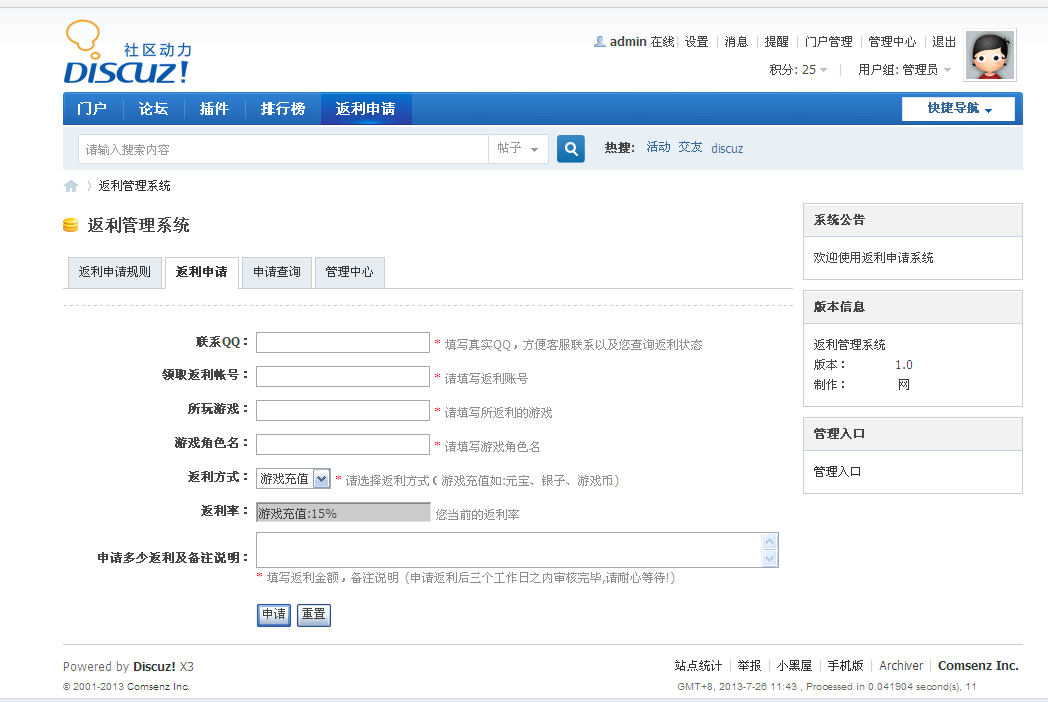The image size is (1048, 702).
Task: Open the 返利方式 combo box showing 游戏充值
Action: coord(292,478)
